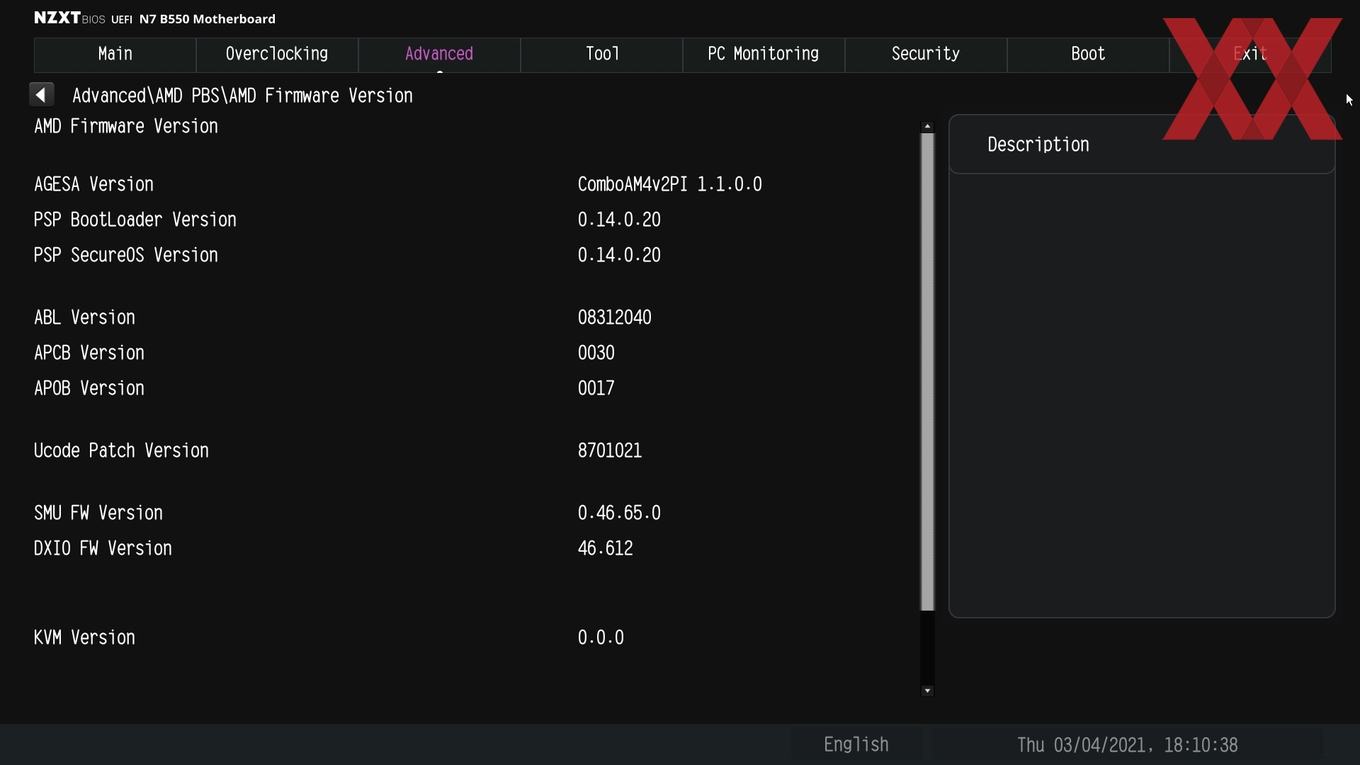Open the Tool tab

pyautogui.click(x=602, y=54)
